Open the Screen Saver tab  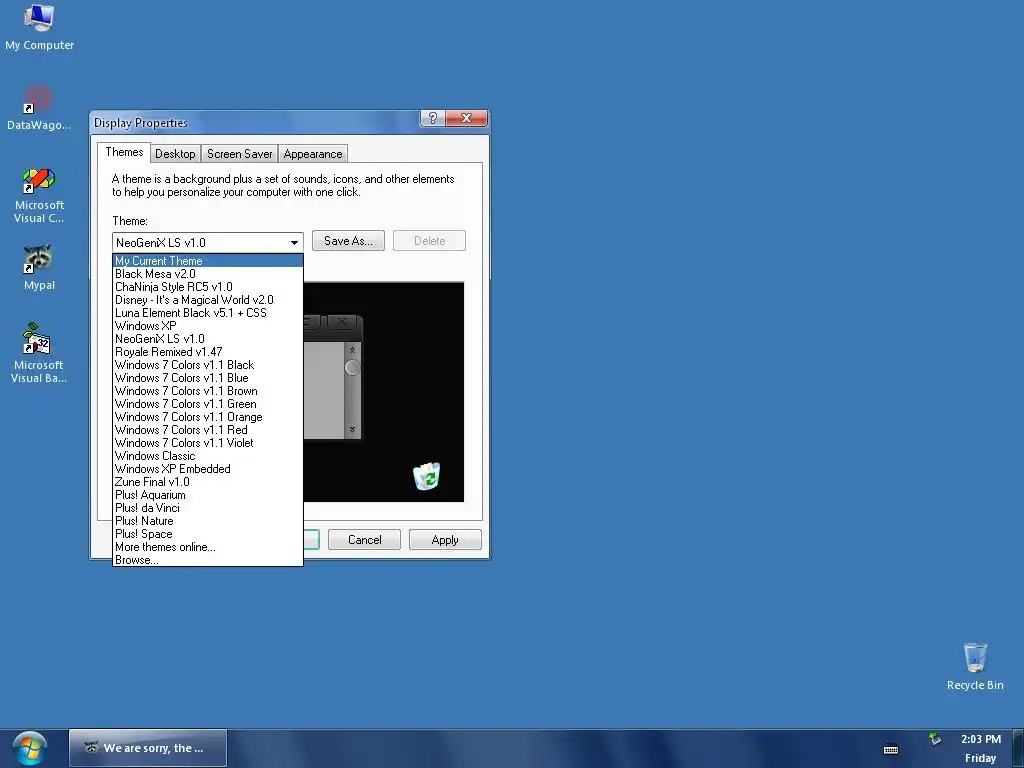pos(239,154)
